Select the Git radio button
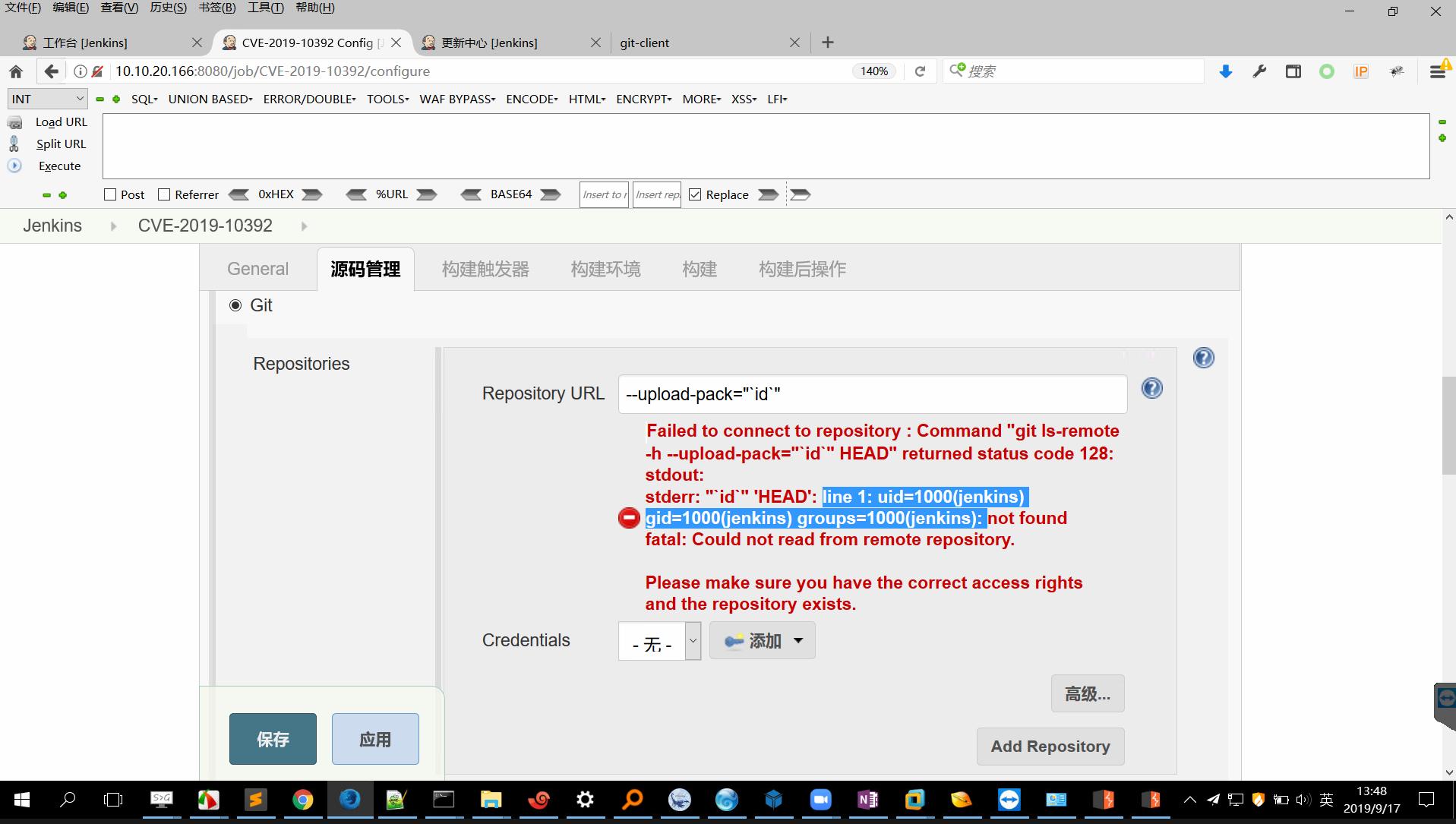This screenshot has height=824, width=1456. point(235,305)
